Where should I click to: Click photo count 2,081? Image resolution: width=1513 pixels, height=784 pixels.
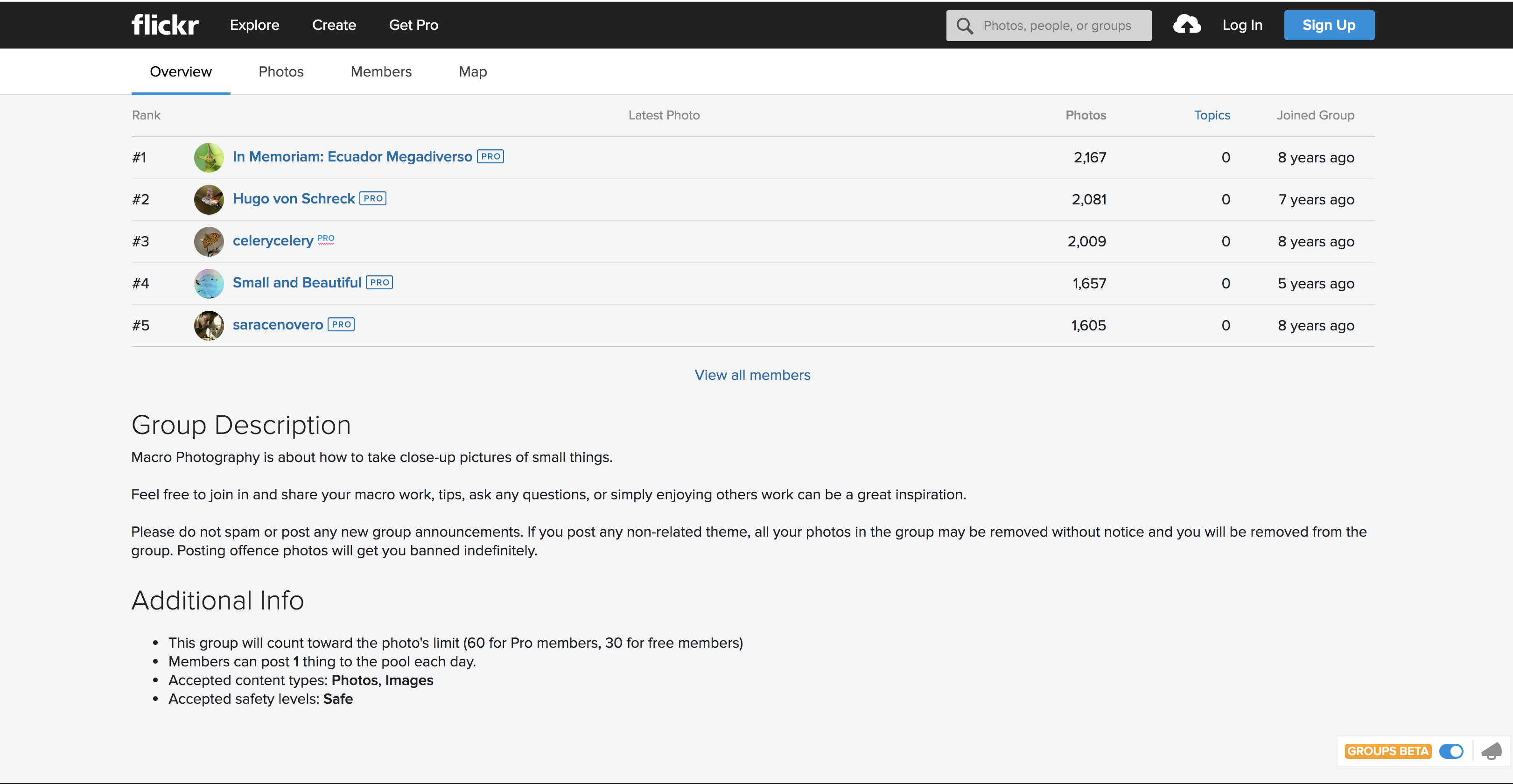[1089, 200]
